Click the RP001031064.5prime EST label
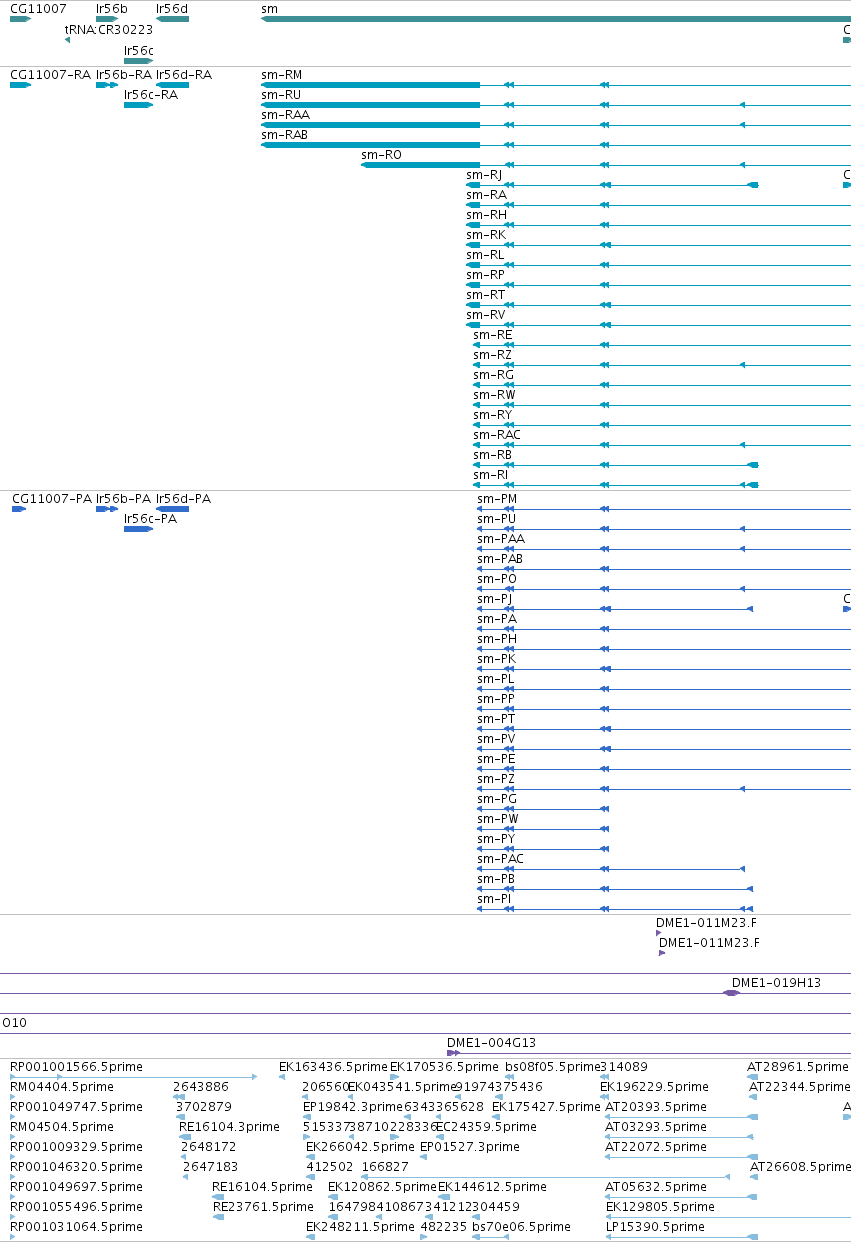The height and width of the screenshot is (1242, 851). pyautogui.click(x=76, y=1227)
